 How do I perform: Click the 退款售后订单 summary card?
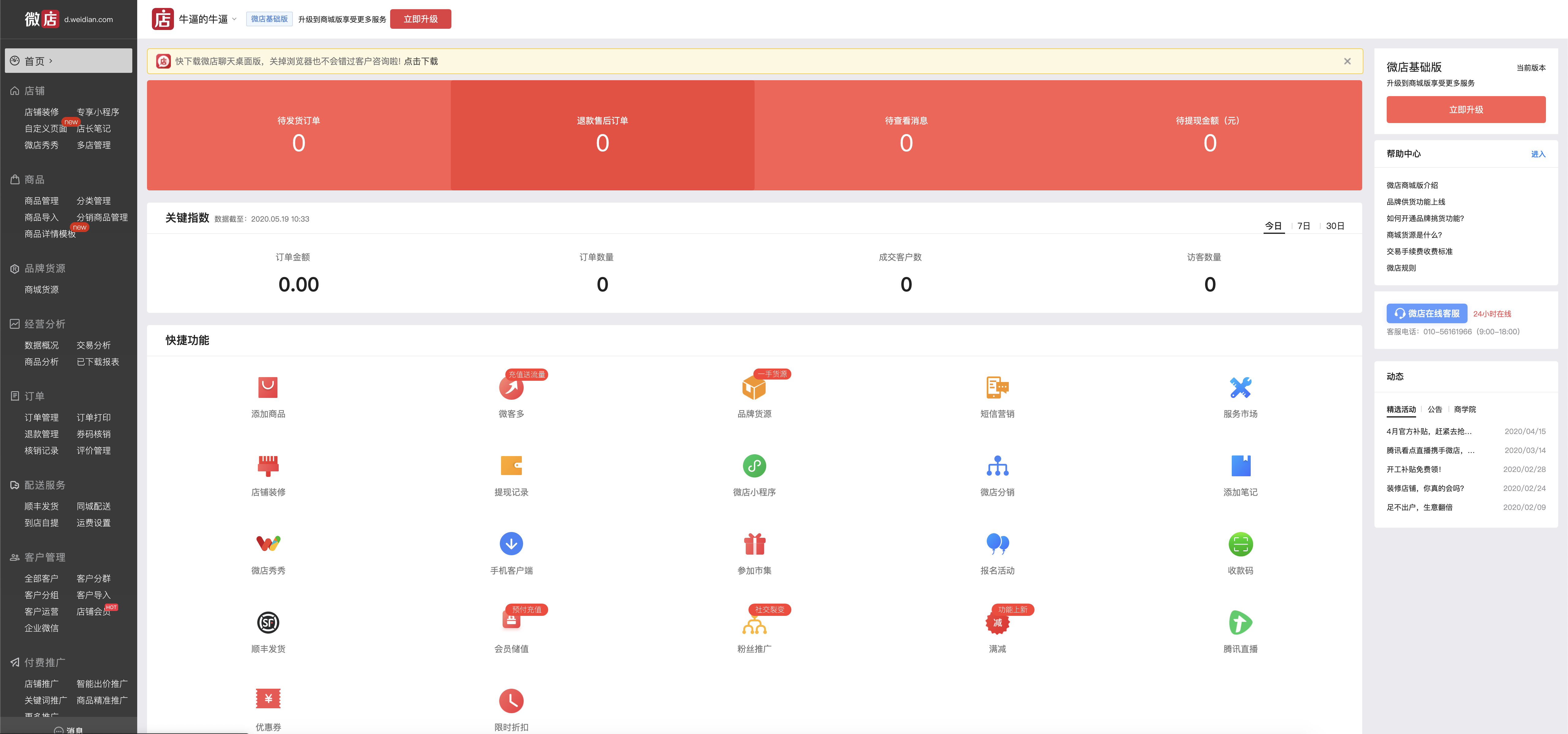point(602,135)
